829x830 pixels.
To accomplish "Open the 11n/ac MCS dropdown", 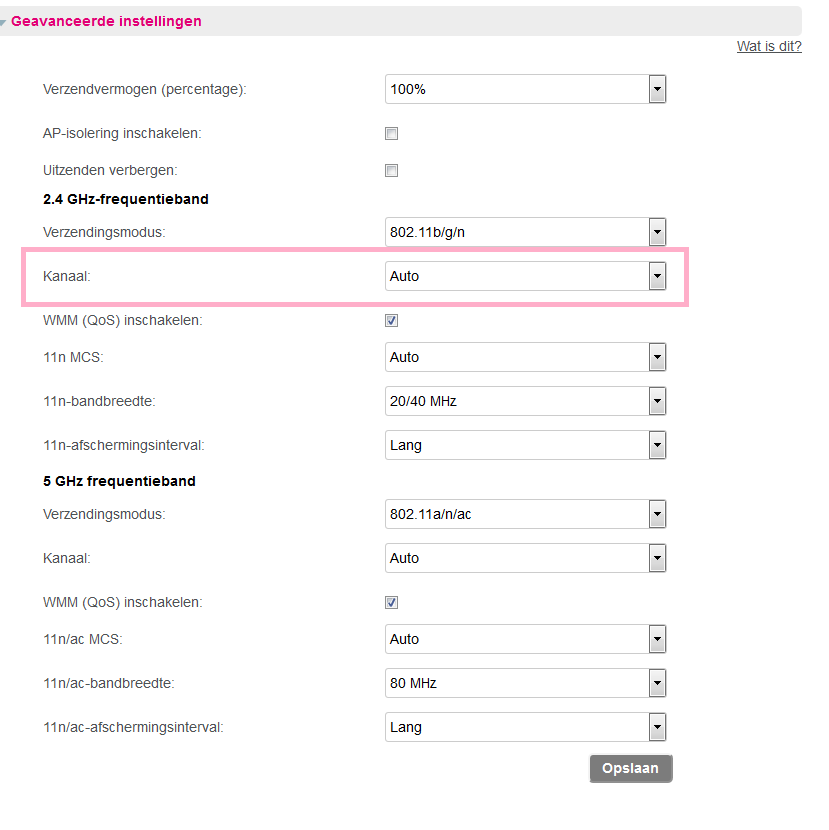I will [x=525, y=639].
